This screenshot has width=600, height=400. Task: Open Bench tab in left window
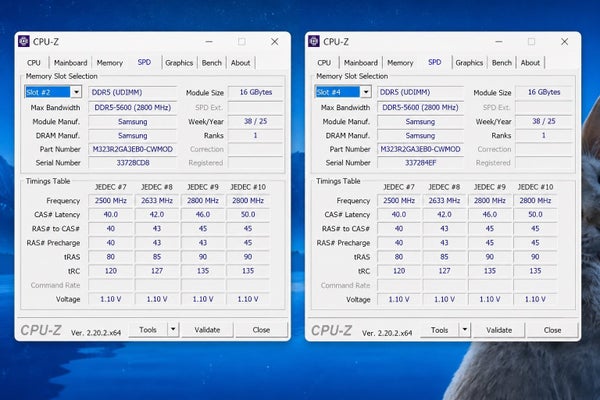[212, 62]
